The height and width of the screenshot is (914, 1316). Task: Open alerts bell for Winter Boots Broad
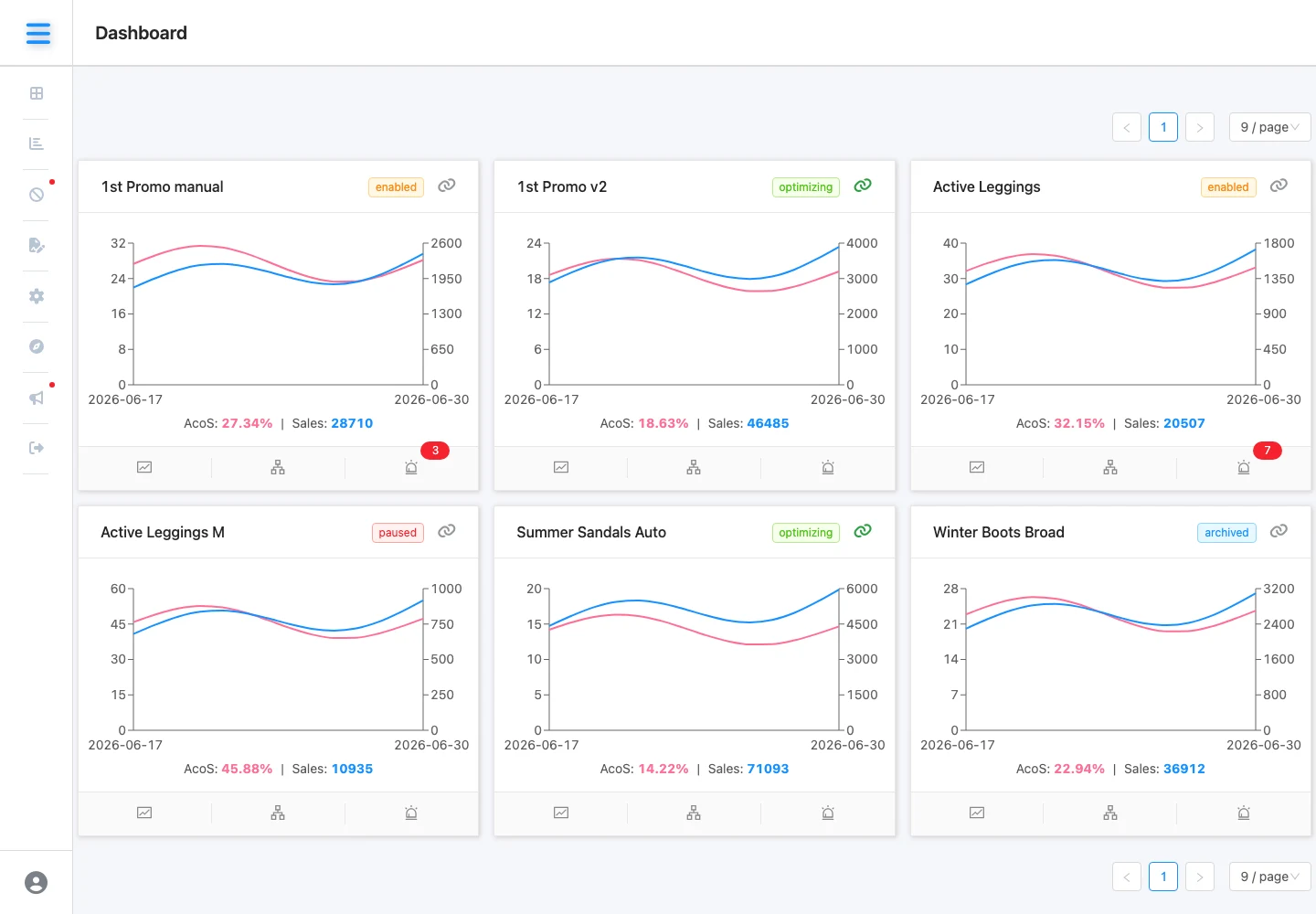(x=1244, y=813)
